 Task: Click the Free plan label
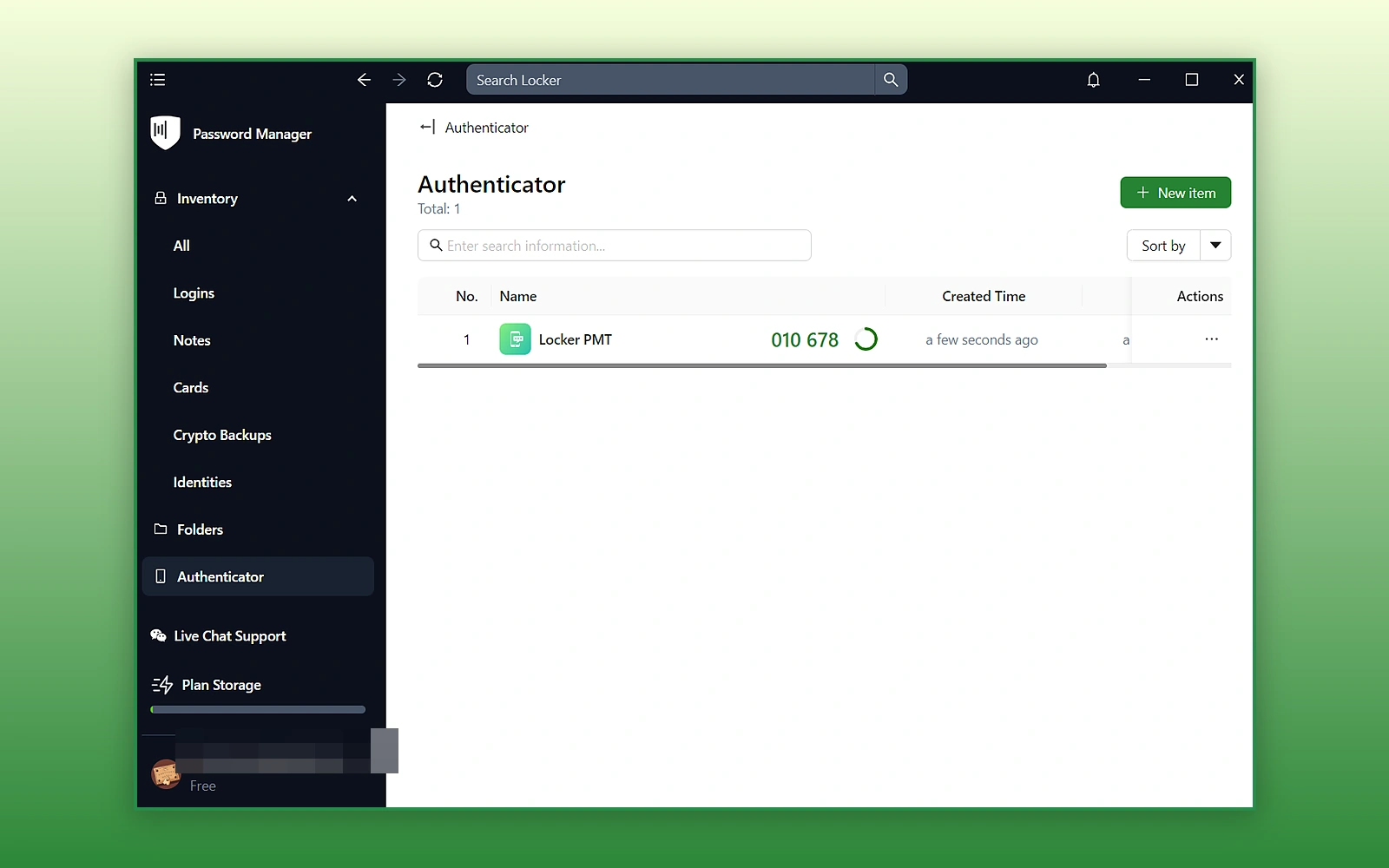[x=203, y=786]
